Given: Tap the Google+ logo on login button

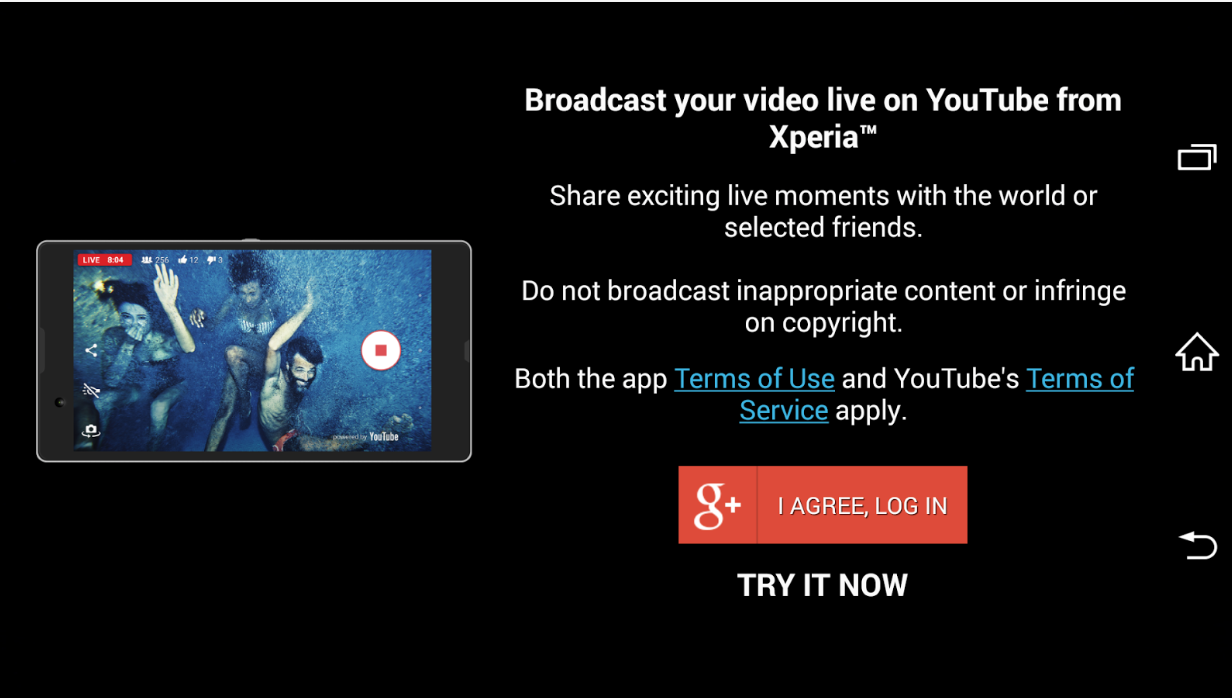Looking at the screenshot, I should click(x=718, y=505).
